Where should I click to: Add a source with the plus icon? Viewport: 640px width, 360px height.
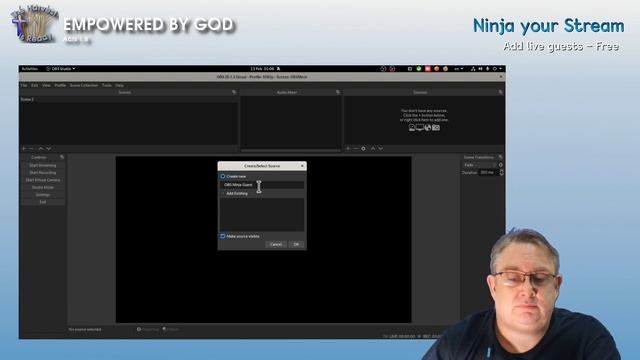coord(348,149)
